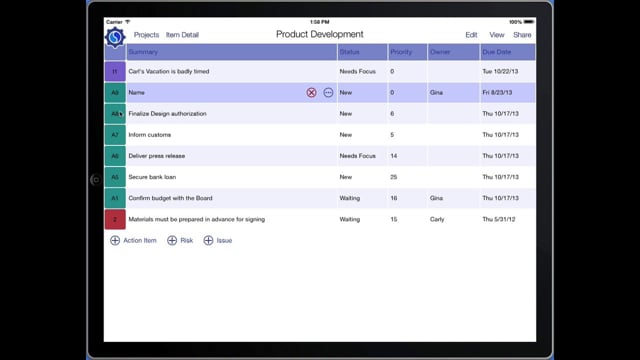Click Waiting status for Confirm budget
This screenshot has height=360, width=640.
(349, 198)
